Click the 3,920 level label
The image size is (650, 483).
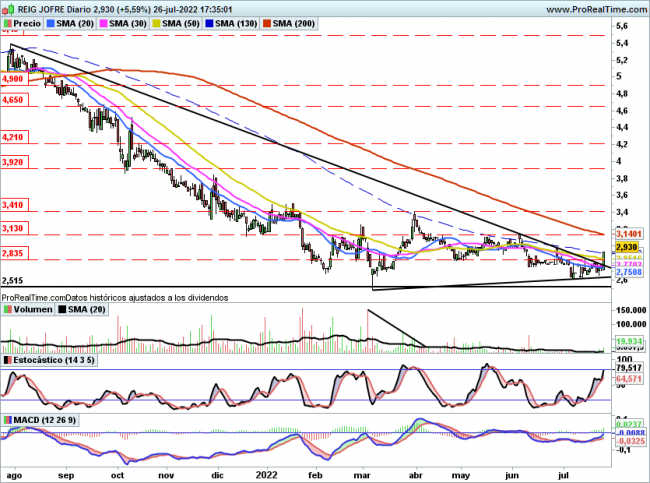click(13, 162)
